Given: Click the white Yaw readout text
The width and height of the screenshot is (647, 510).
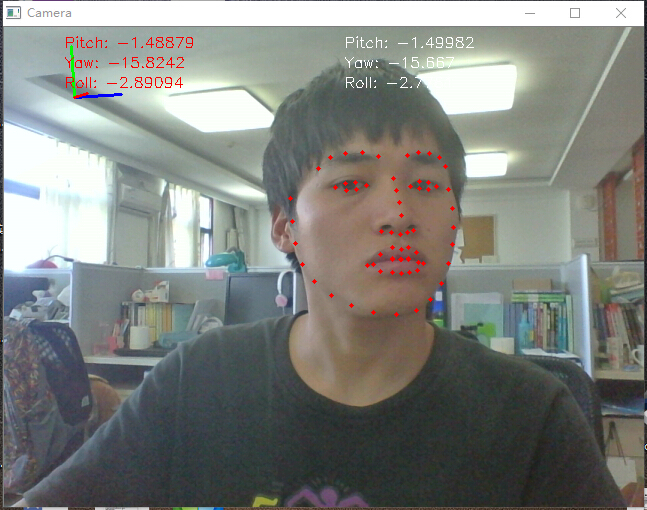Looking at the screenshot, I should tap(399, 63).
